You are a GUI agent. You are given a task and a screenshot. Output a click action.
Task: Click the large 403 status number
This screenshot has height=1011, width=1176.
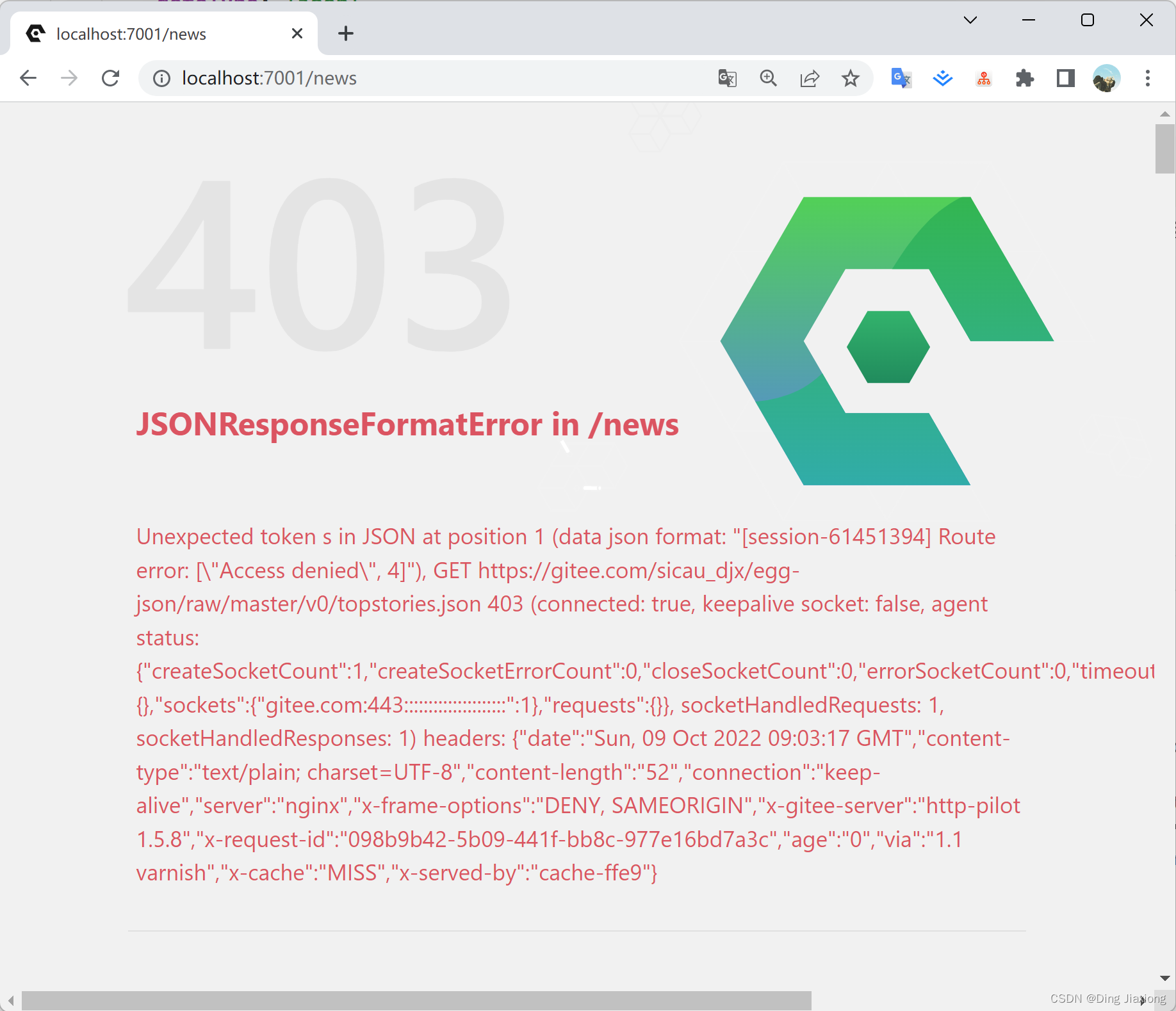319,264
